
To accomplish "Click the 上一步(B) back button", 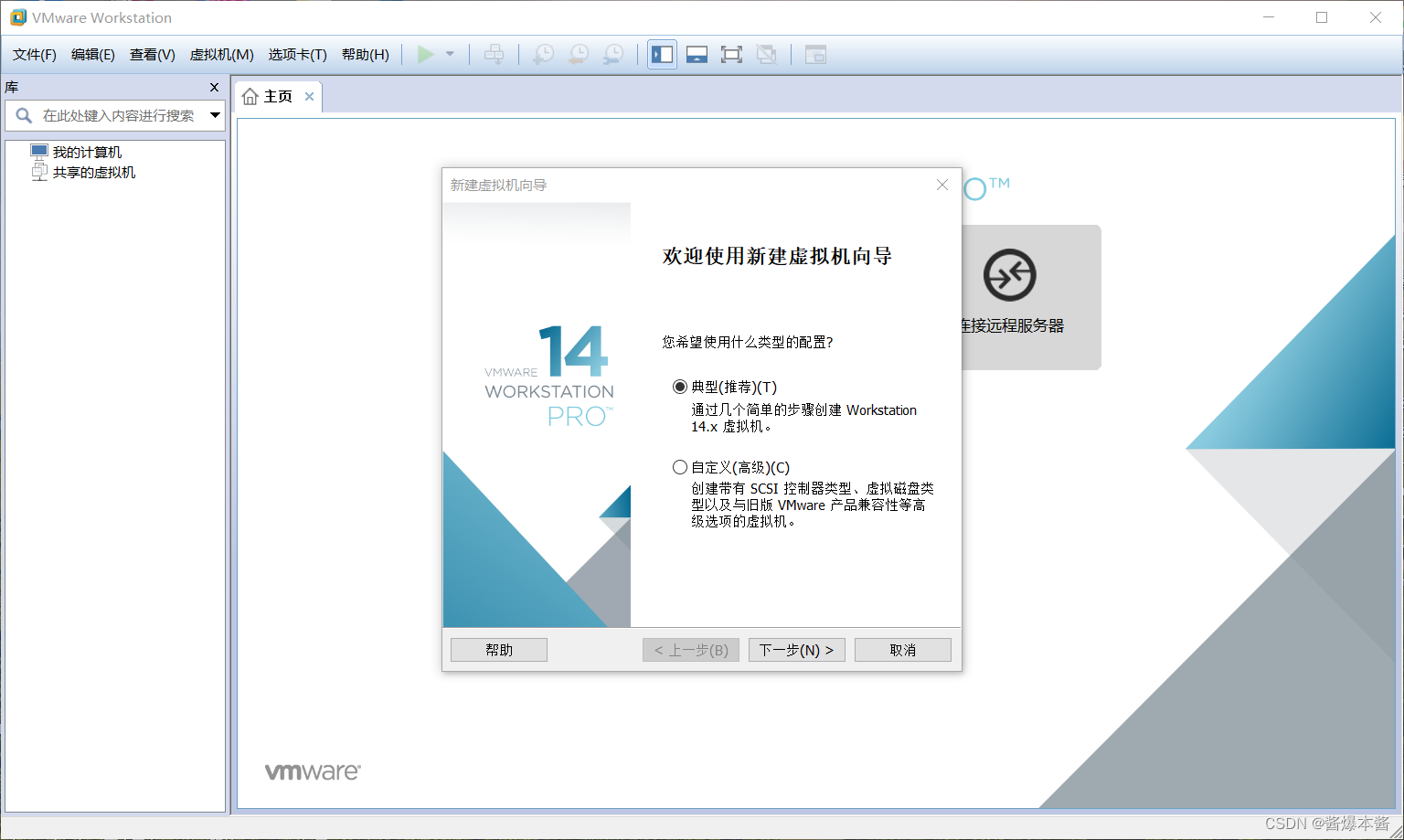I will click(x=691, y=650).
